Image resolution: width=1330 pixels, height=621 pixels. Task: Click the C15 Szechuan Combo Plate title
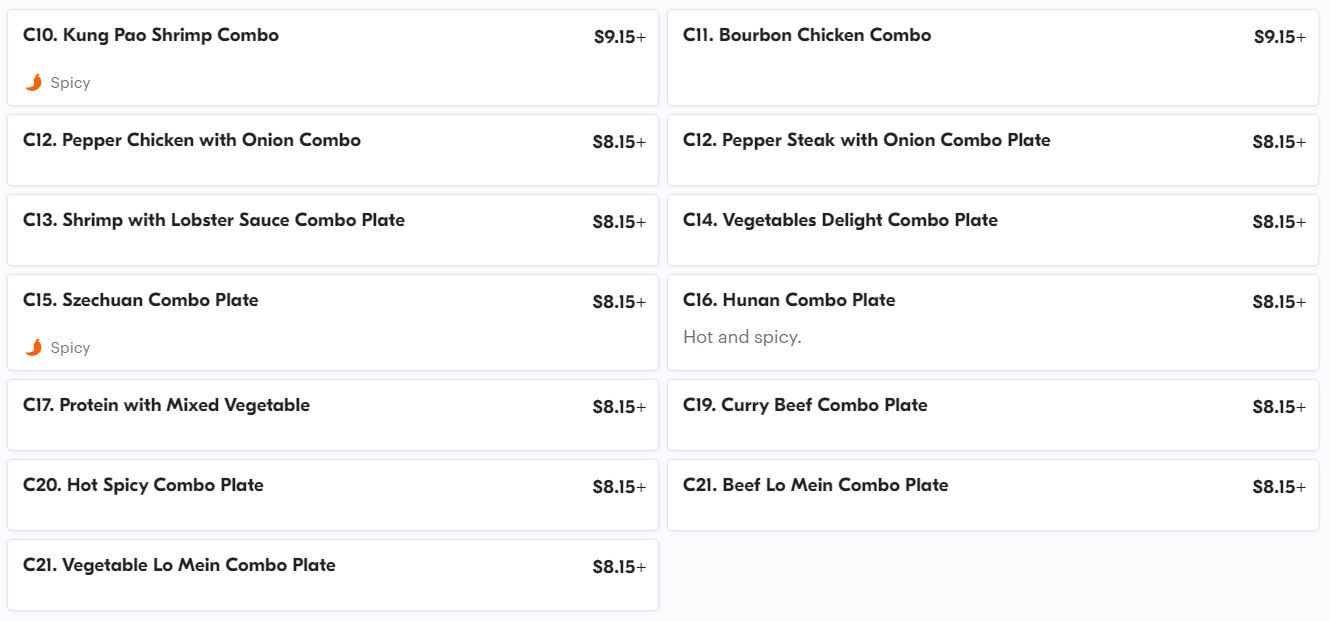point(141,300)
